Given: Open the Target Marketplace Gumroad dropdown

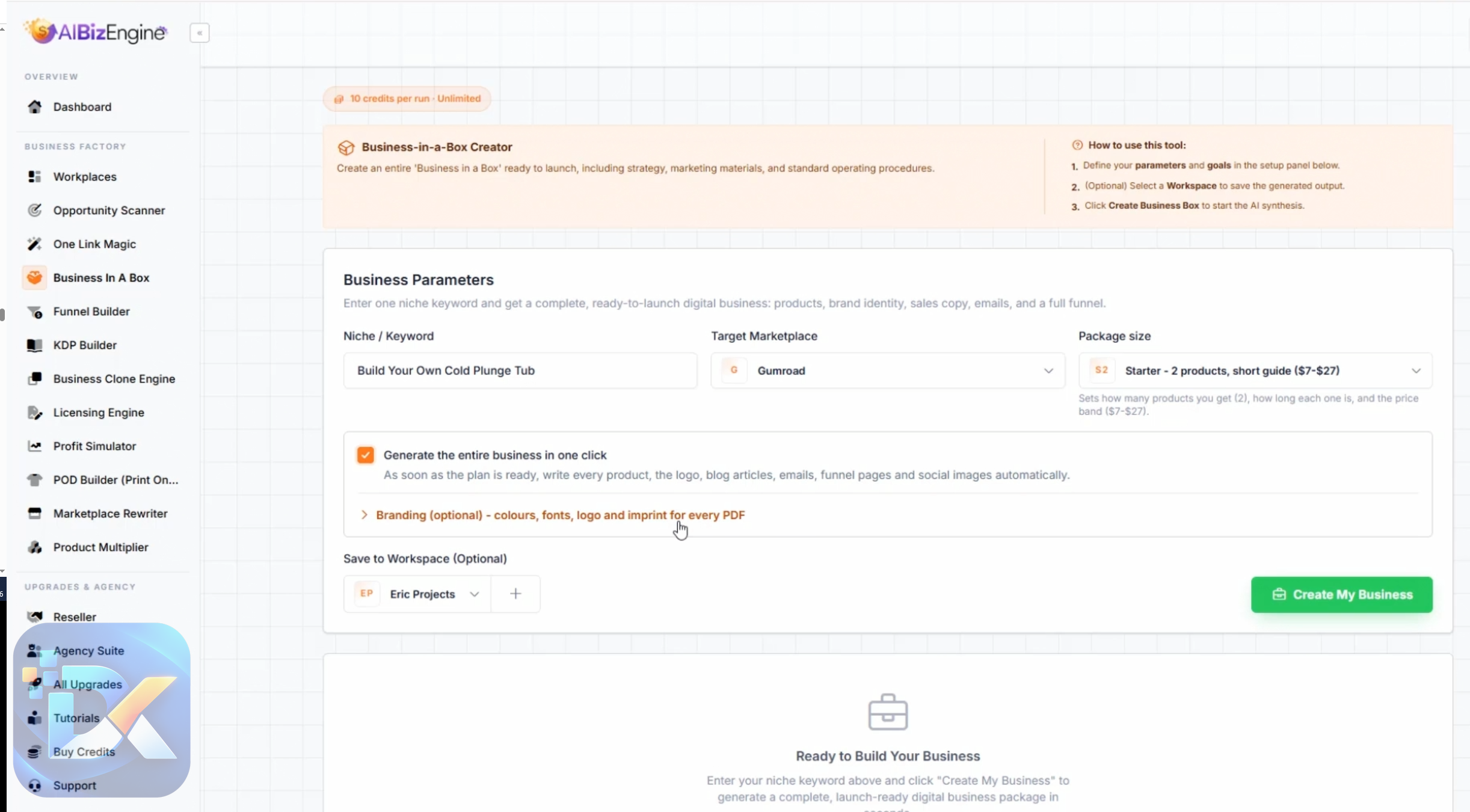Looking at the screenshot, I should click(888, 371).
